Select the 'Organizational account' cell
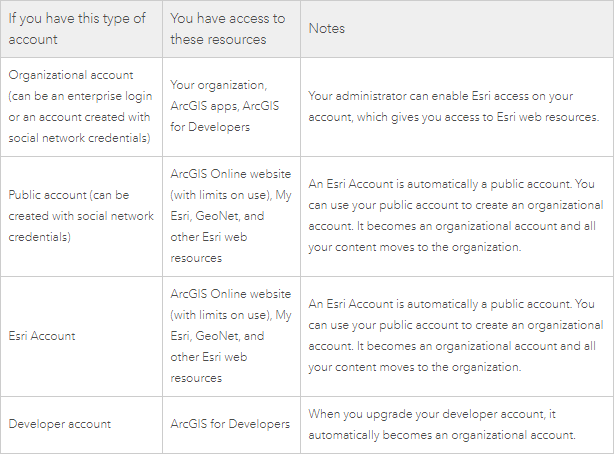The width and height of the screenshot is (615, 456). (82, 107)
